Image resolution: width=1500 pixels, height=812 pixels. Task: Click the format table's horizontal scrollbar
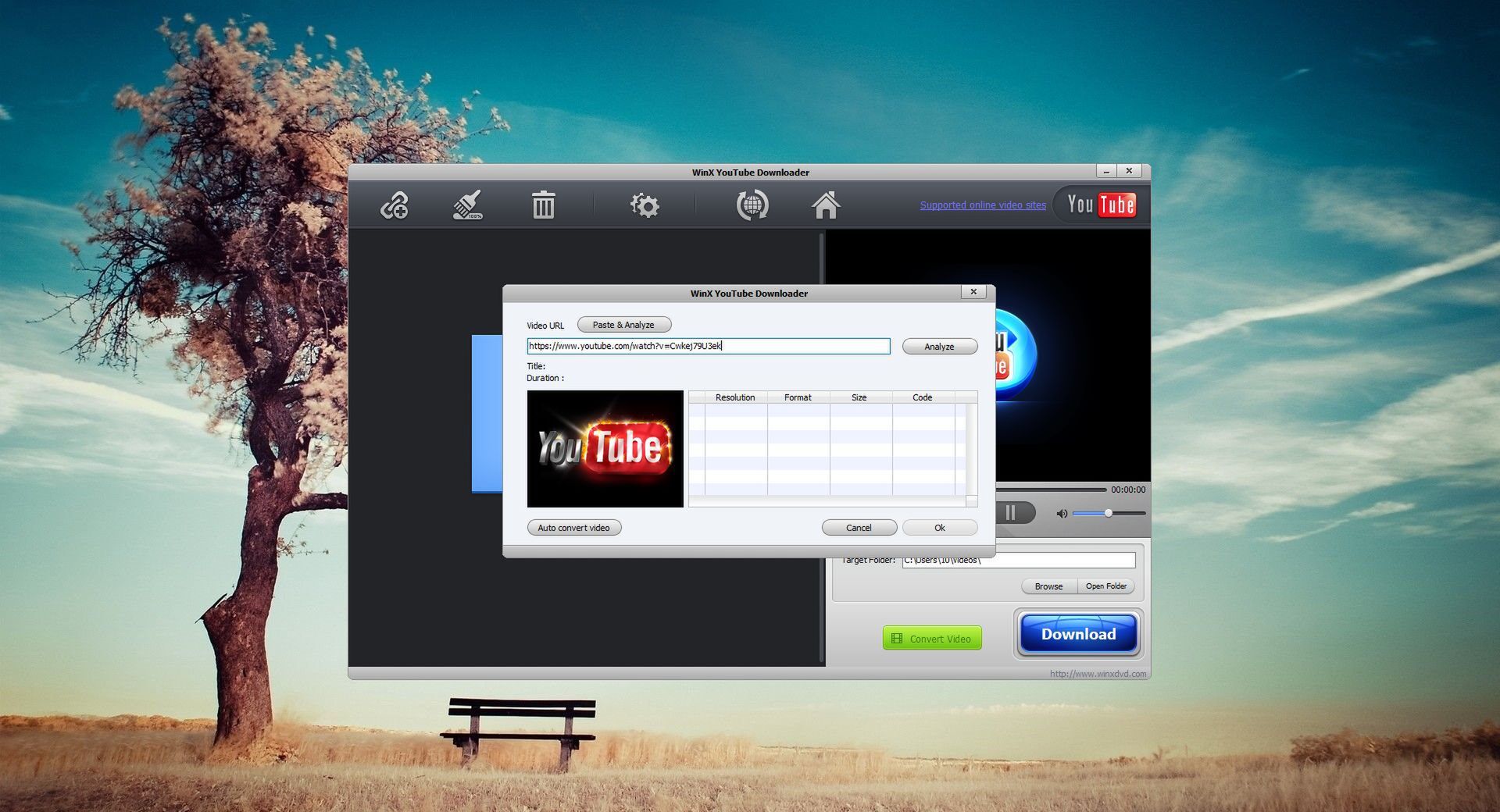coord(827,501)
